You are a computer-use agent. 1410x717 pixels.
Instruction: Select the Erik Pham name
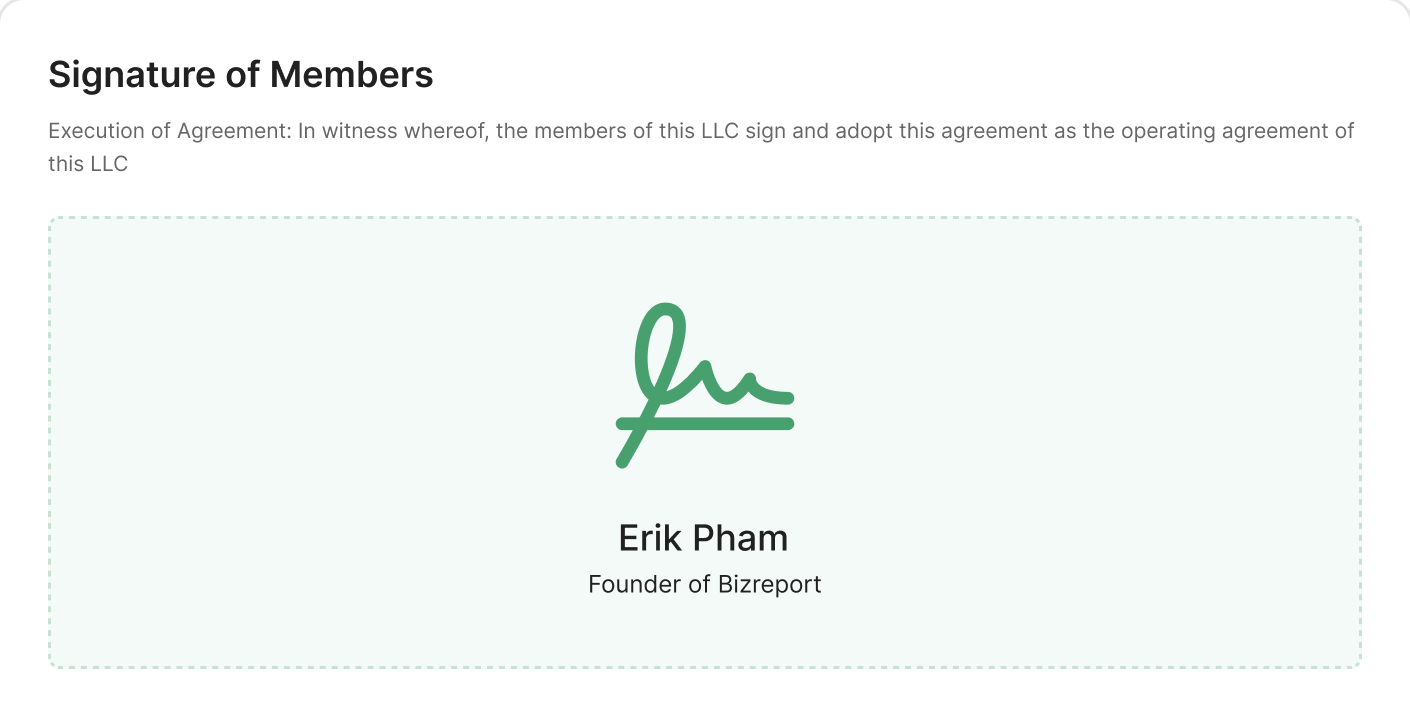pyautogui.click(x=703, y=538)
